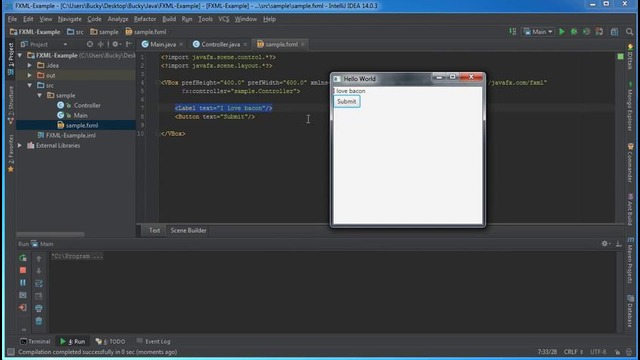Click the sample breadcrumb in navigation bar
The image size is (640, 360).
(x=104, y=32)
